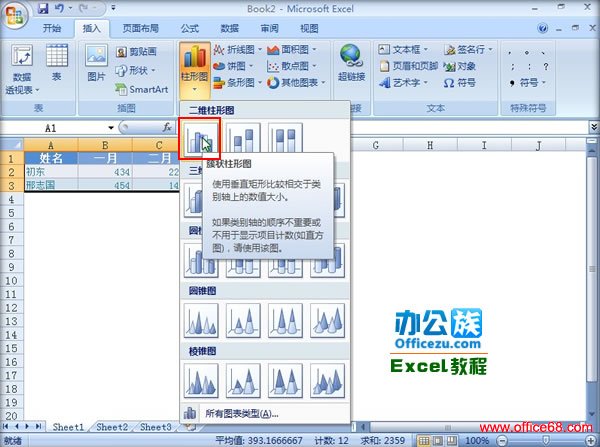Image resolution: width=600 pixels, height=447 pixels.
Task: Select column header G
Action: [376, 145]
